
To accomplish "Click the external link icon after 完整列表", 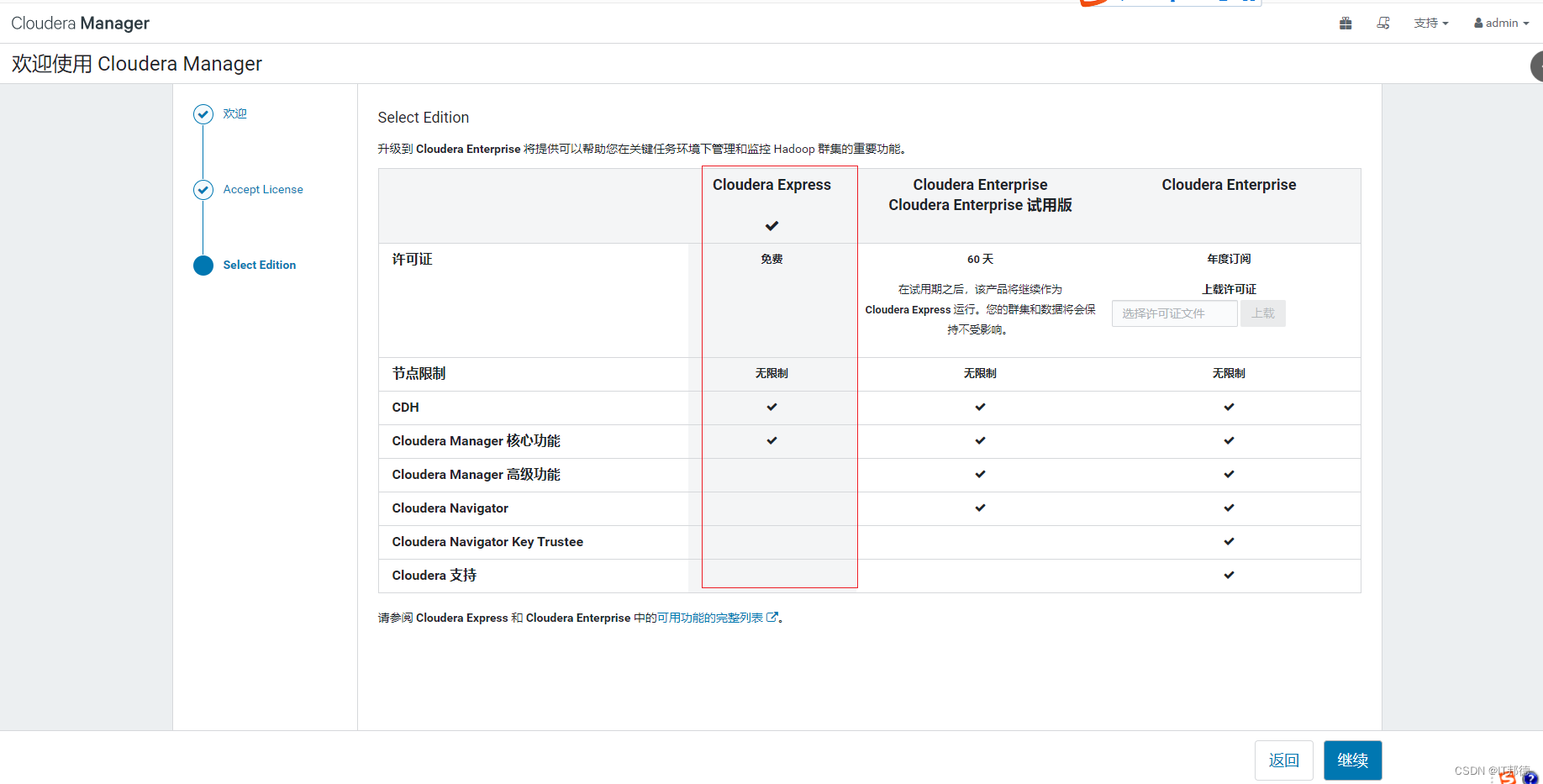I will point(772,618).
